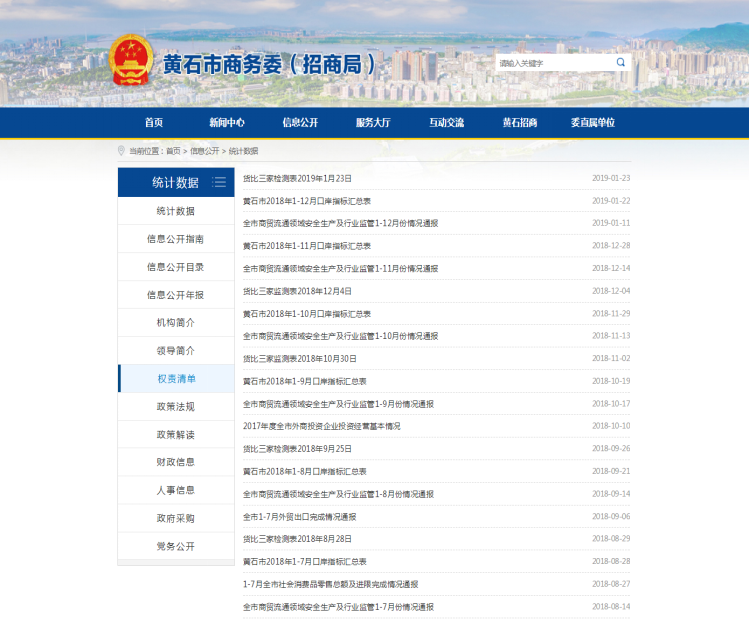Open 首页 in the main navigation
The width and height of the screenshot is (750, 636).
pyautogui.click(x=153, y=122)
